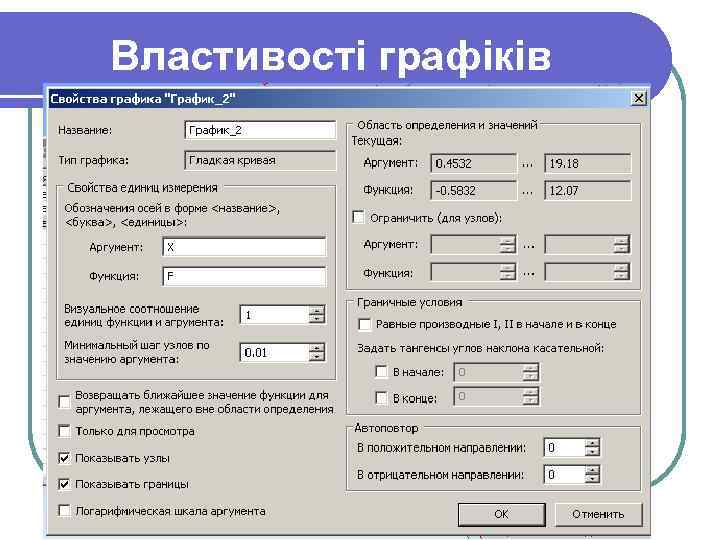The width and height of the screenshot is (720, 540).
Task: Toggle Только для просмотра checkbox
Action: tap(65, 431)
